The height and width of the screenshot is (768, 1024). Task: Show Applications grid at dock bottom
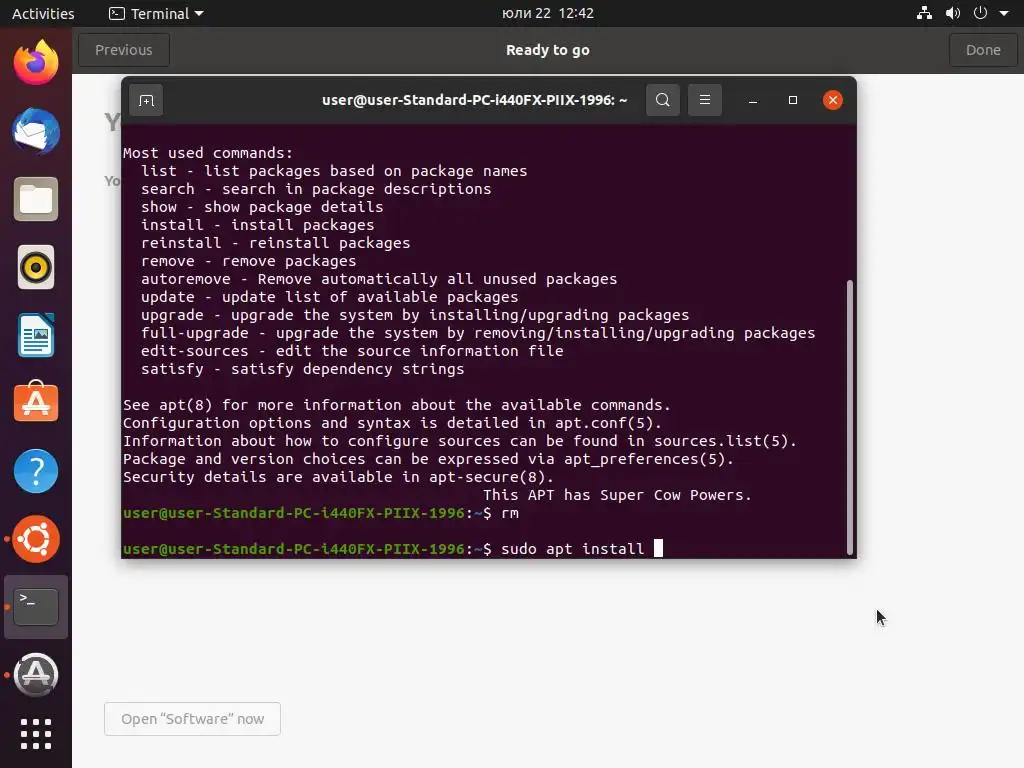[36, 734]
